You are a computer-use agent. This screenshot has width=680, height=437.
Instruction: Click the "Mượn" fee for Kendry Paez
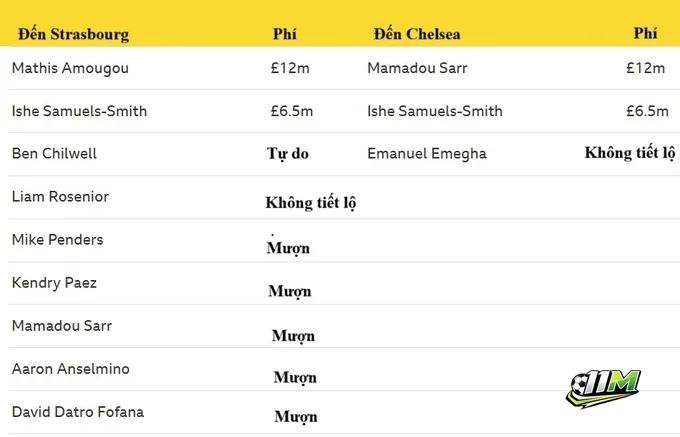click(x=290, y=291)
